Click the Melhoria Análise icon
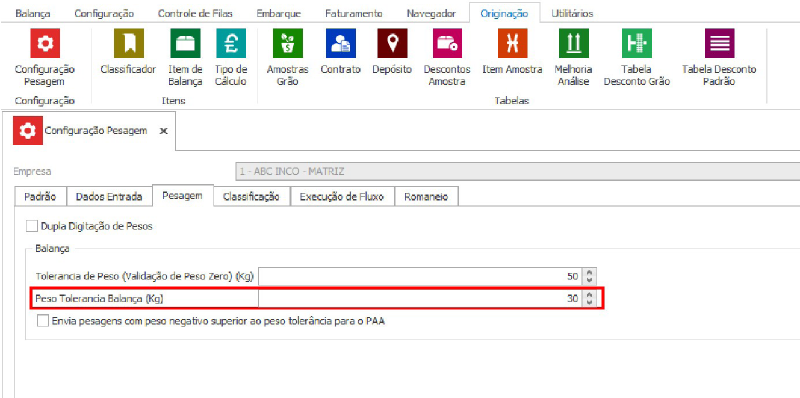This screenshot has width=800, height=398. tap(574, 43)
